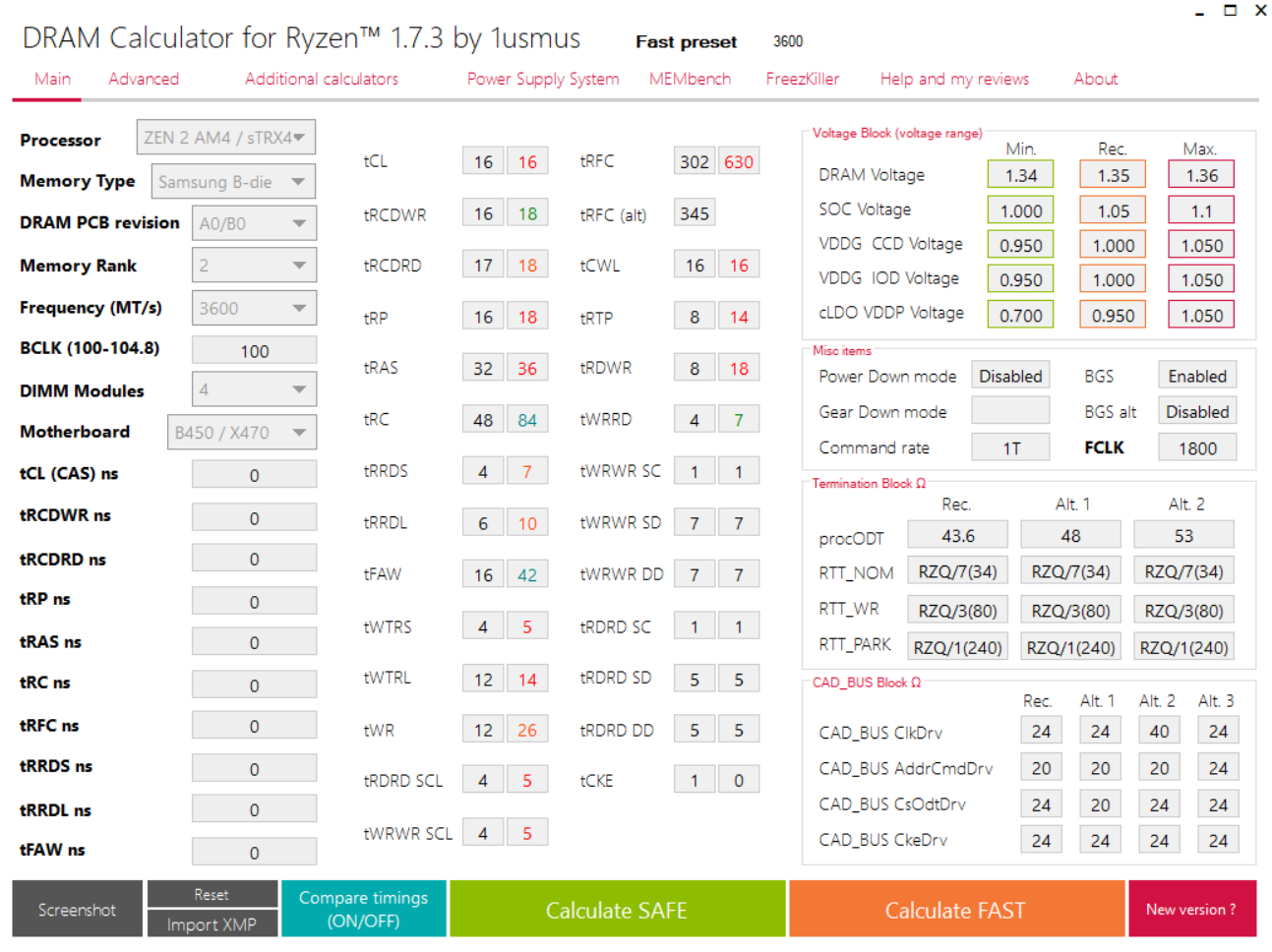Click the tRCDRD ns input field
This screenshot has width=1272, height=952.
click(x=254, y=558)
